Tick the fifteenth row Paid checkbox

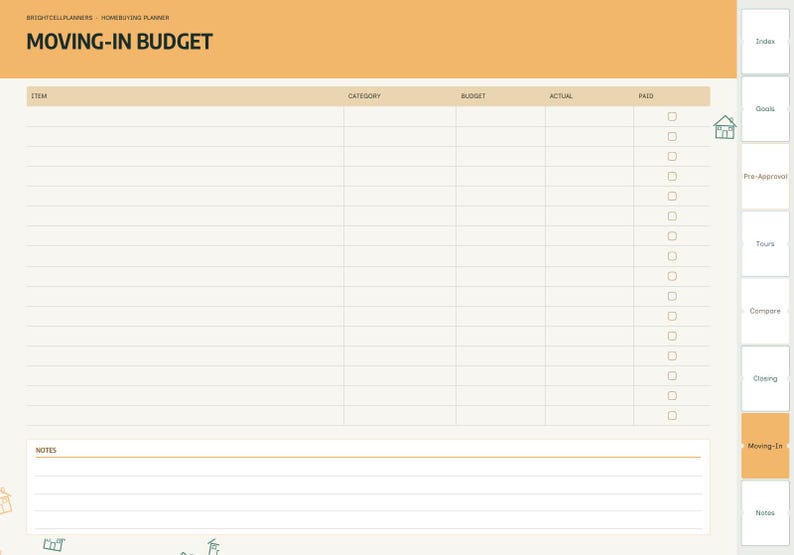(672, 395)
